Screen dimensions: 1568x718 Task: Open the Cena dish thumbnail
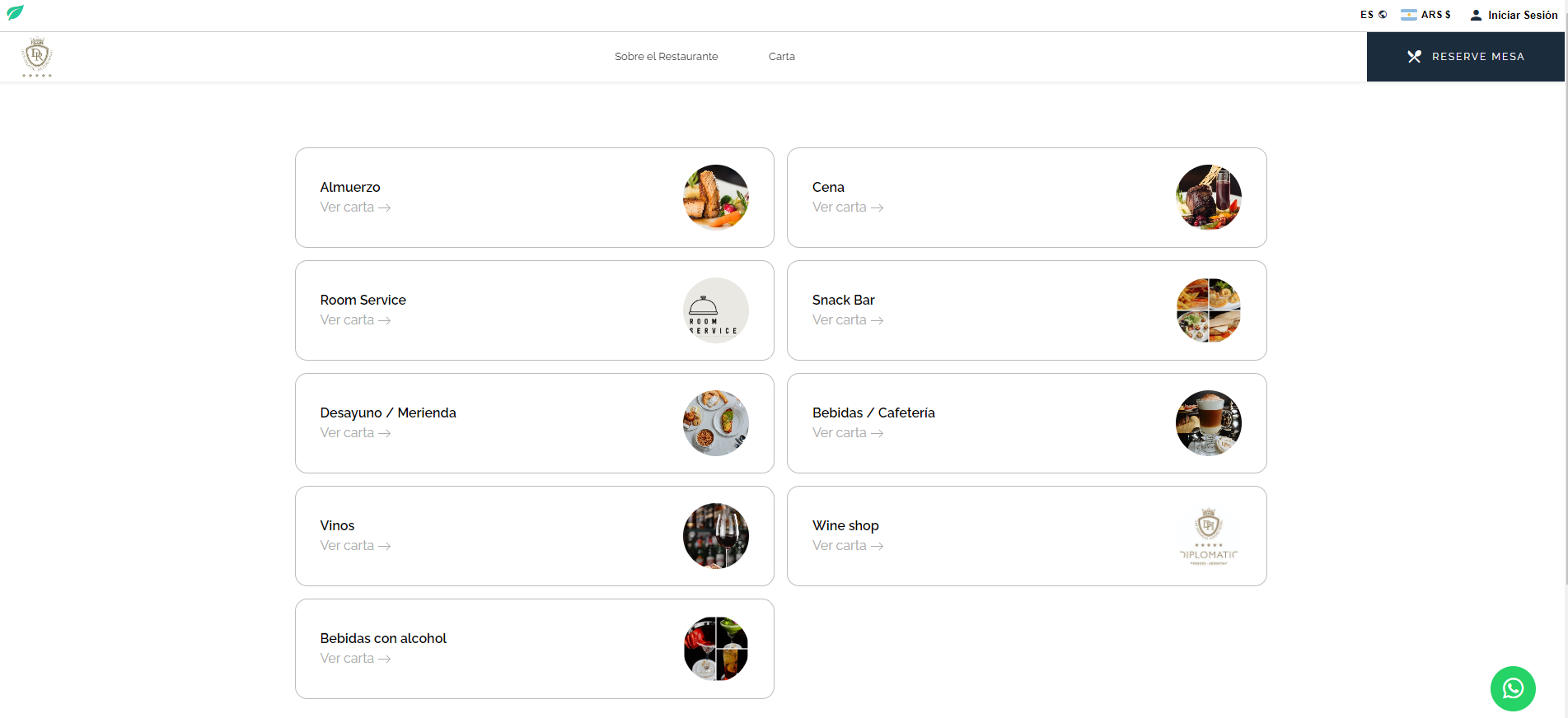tap(1208, 198)
